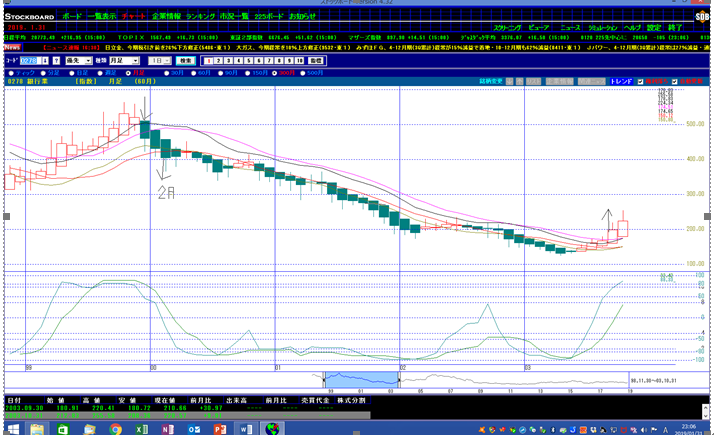Screen dimensions: 714x435
Task: Open the お知らせ menu
Action: click(x=302, y=16)
